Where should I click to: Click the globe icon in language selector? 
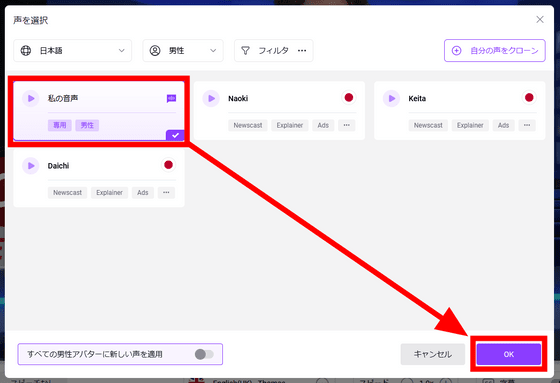26,50
